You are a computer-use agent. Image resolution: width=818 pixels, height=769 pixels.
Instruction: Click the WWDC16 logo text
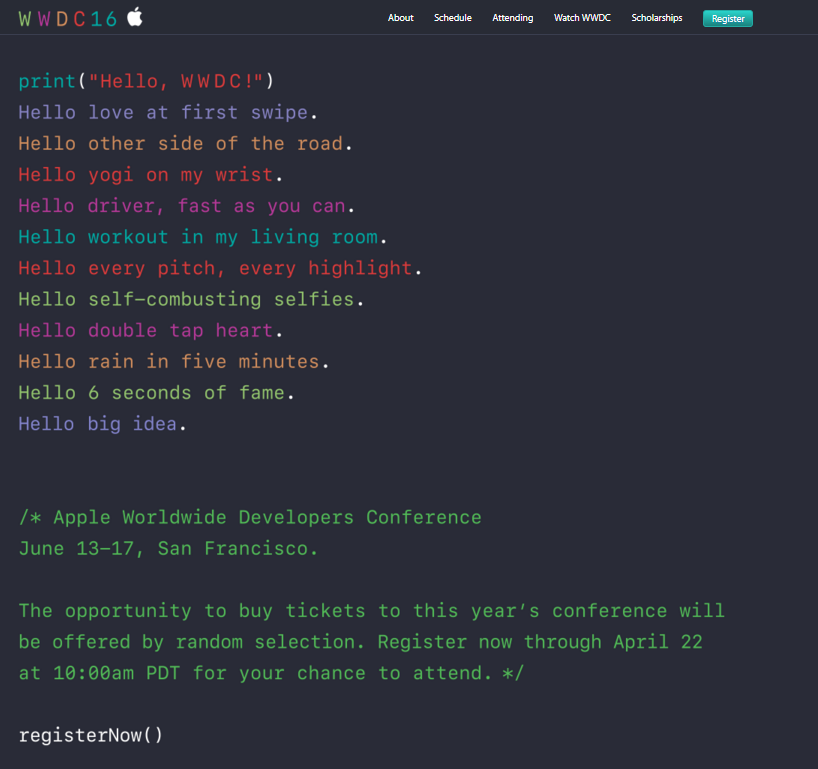pos(68,19)
